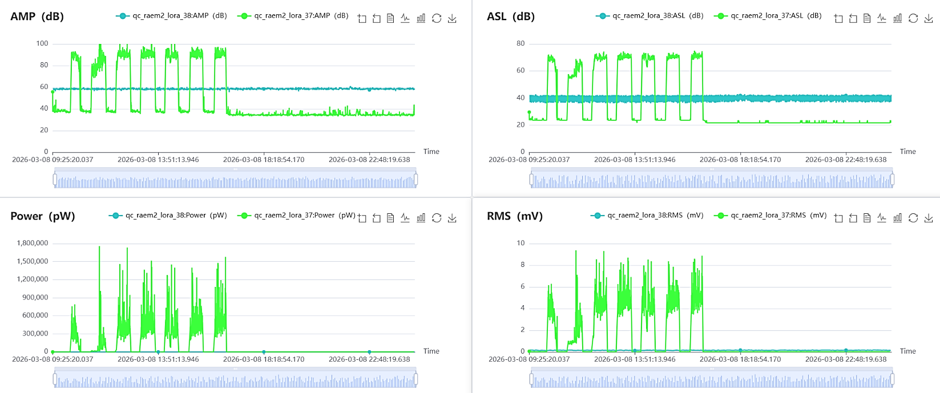The height and width of the screenshot is (393, 940).
Task: Open data view for the AMP chart
Action: click(x=391, y=19)
